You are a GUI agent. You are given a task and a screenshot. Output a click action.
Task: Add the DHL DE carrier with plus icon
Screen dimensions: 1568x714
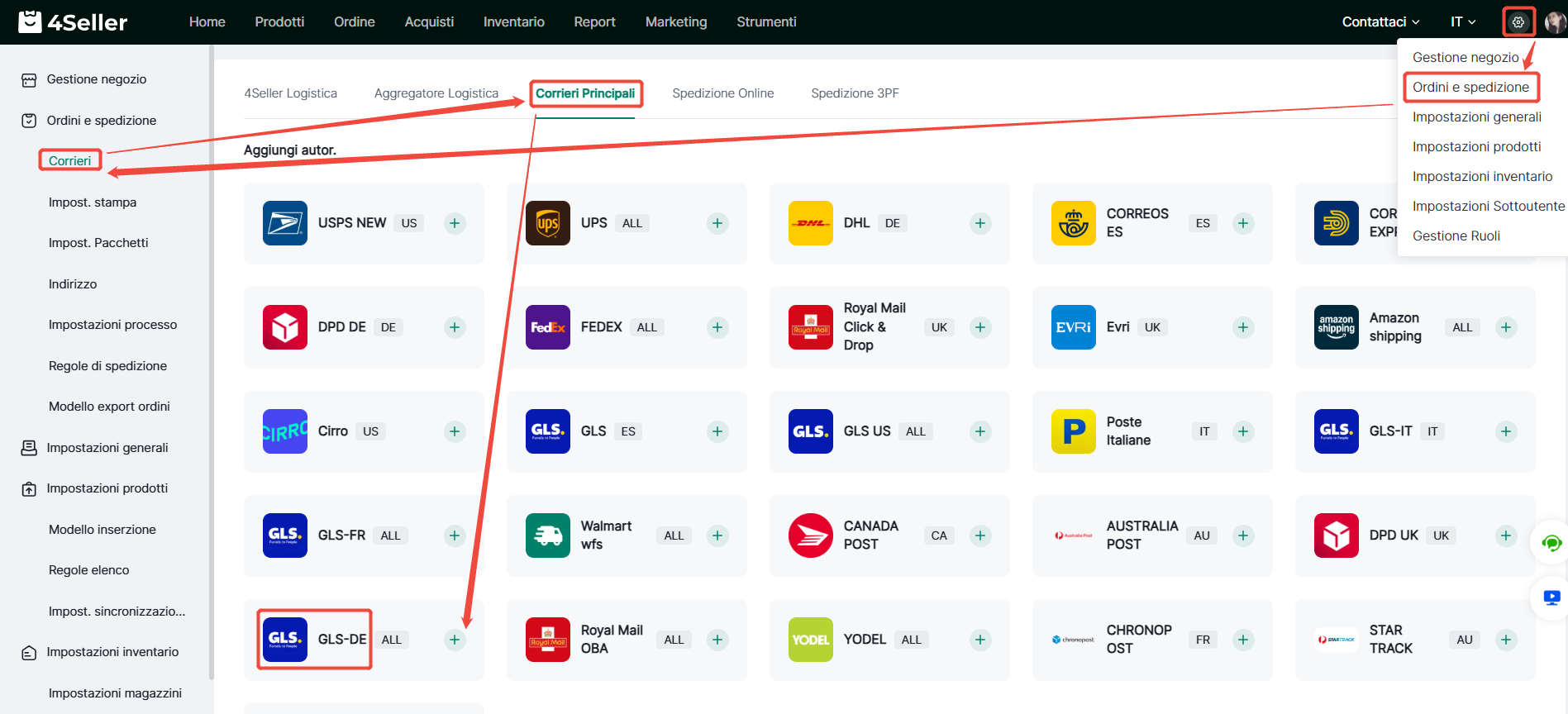(x=980, y=223)
